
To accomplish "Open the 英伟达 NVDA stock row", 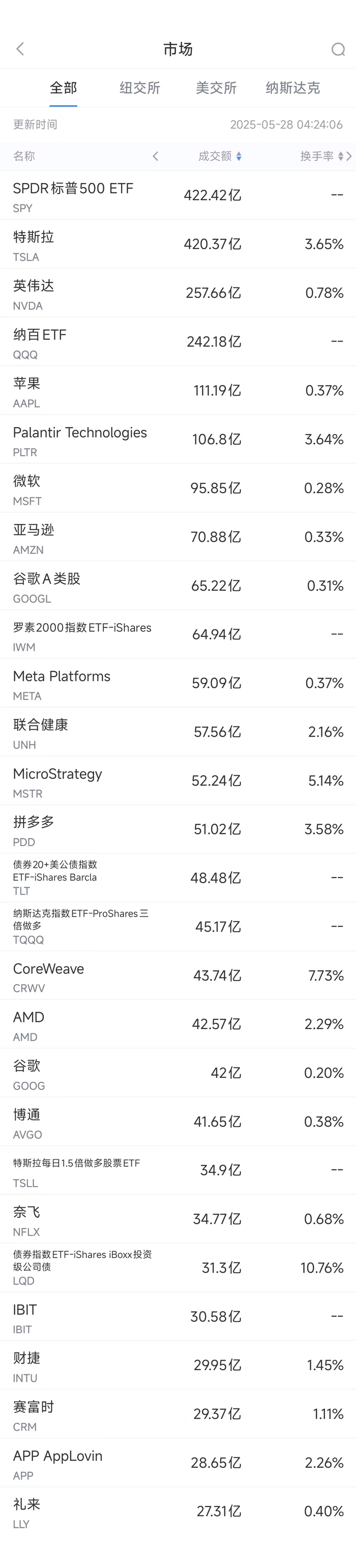I will 177,293.
